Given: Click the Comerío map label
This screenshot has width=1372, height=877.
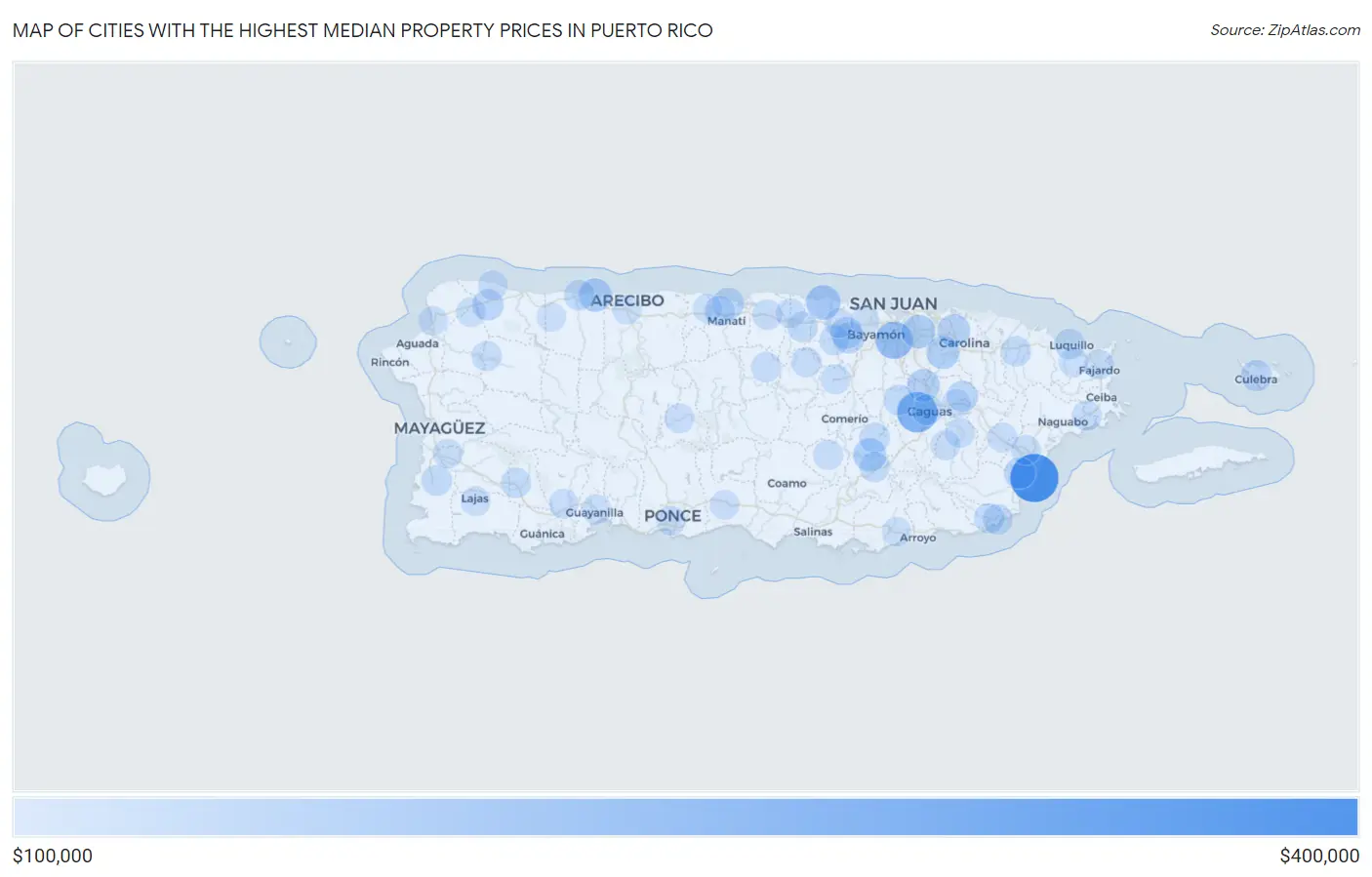Looking at the screenshot, I should 844,419.
